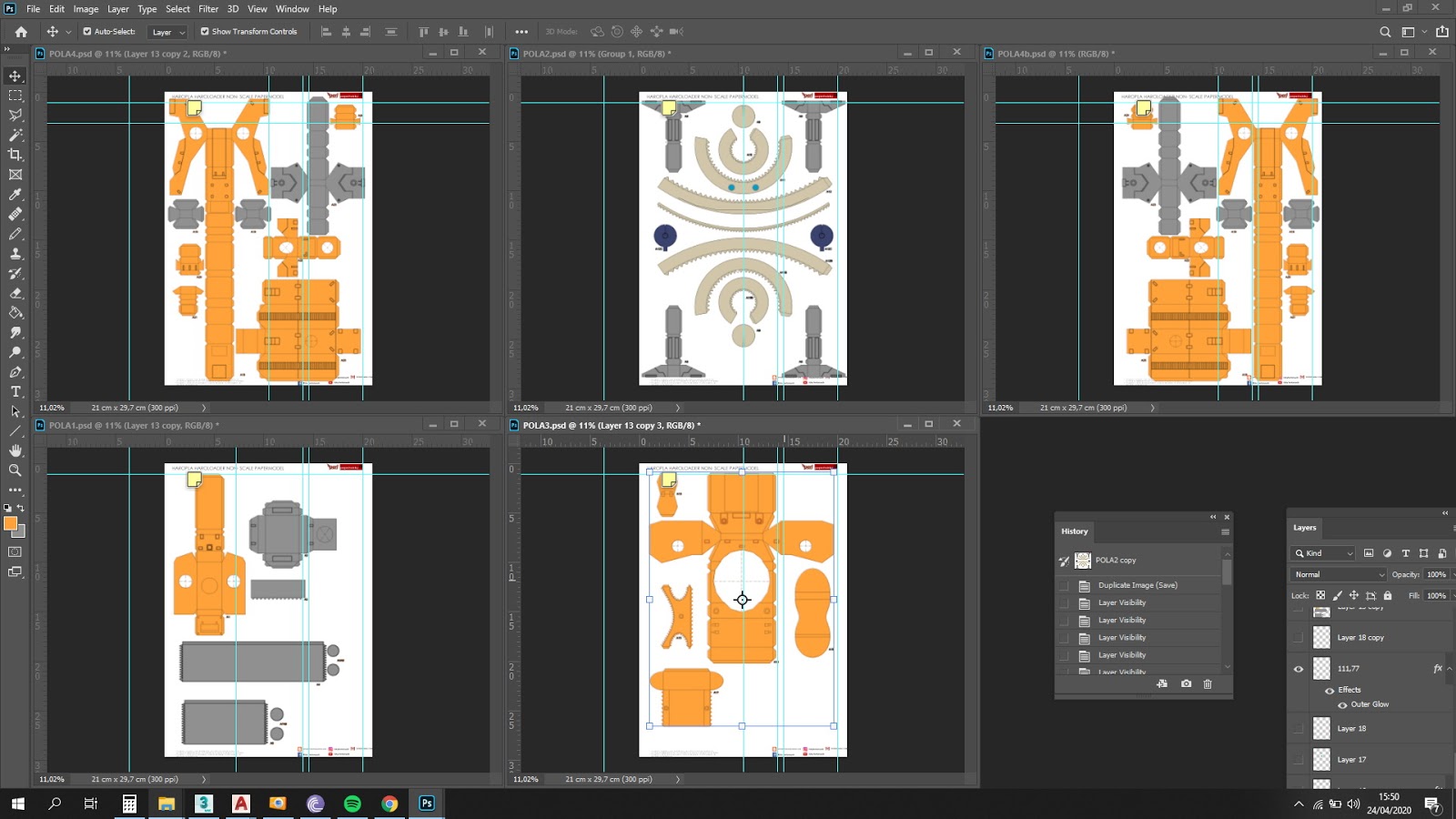Switch to POLA2.psd document tab
Screen dimensions: 1456x819
(596, 54)
